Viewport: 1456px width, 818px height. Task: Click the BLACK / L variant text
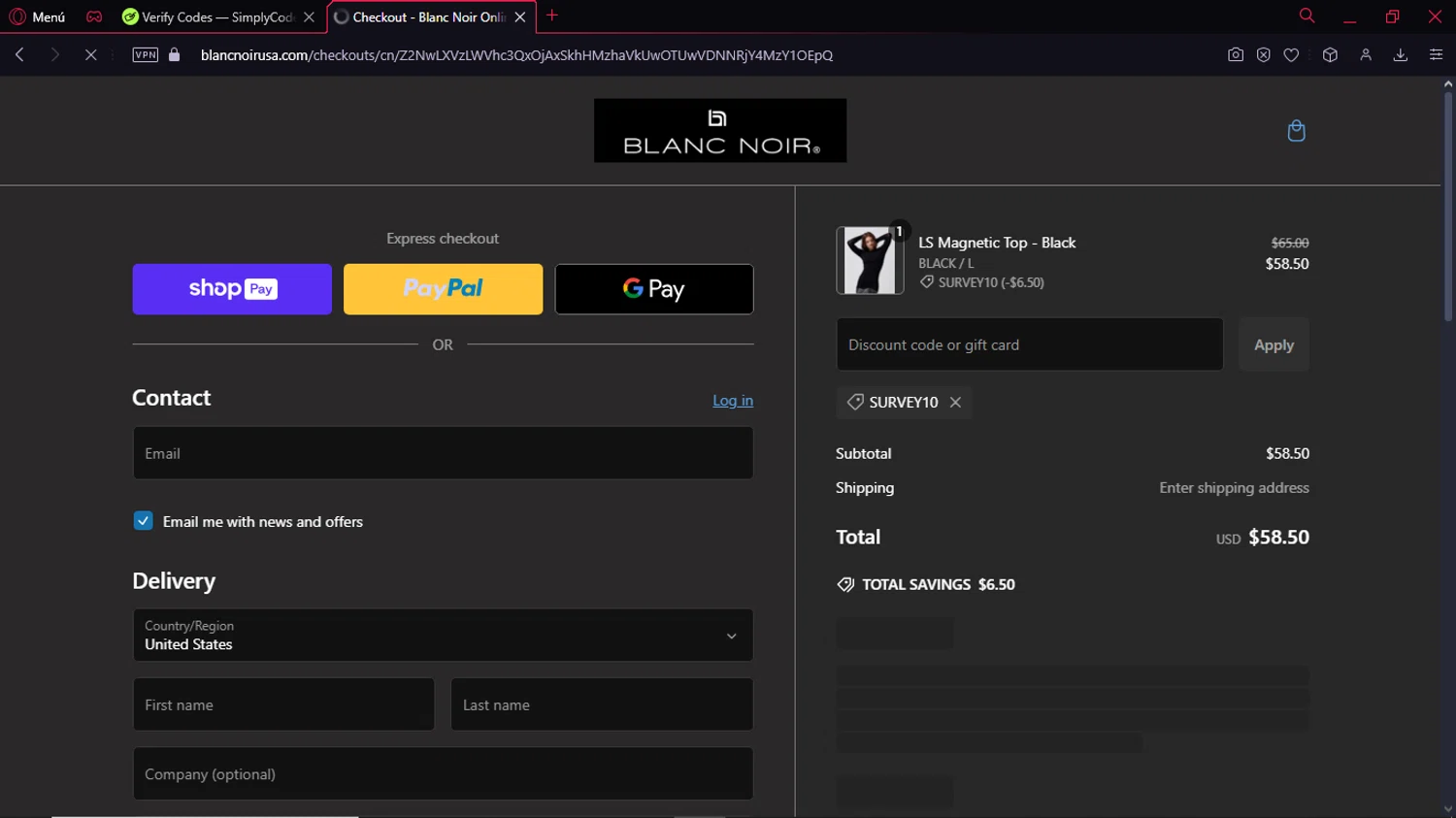point(946,263)
